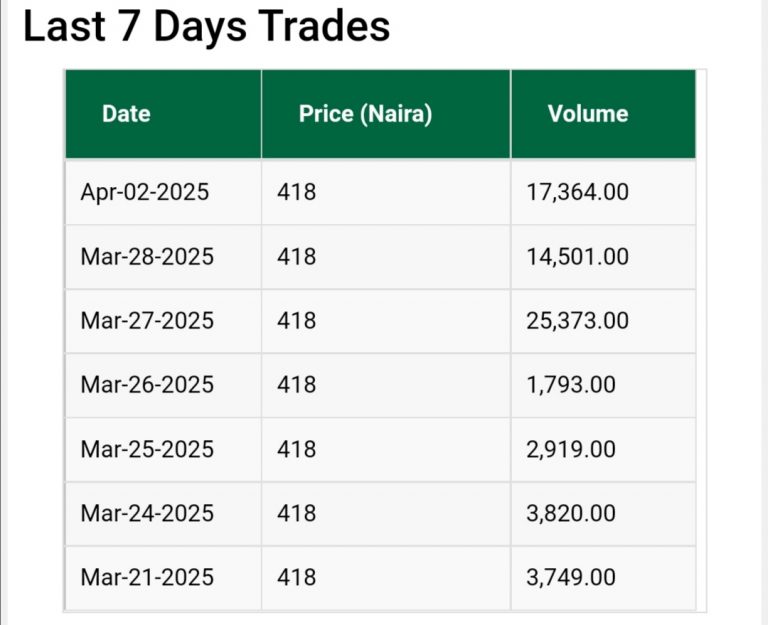Click the Date column header

coord(126,114)
